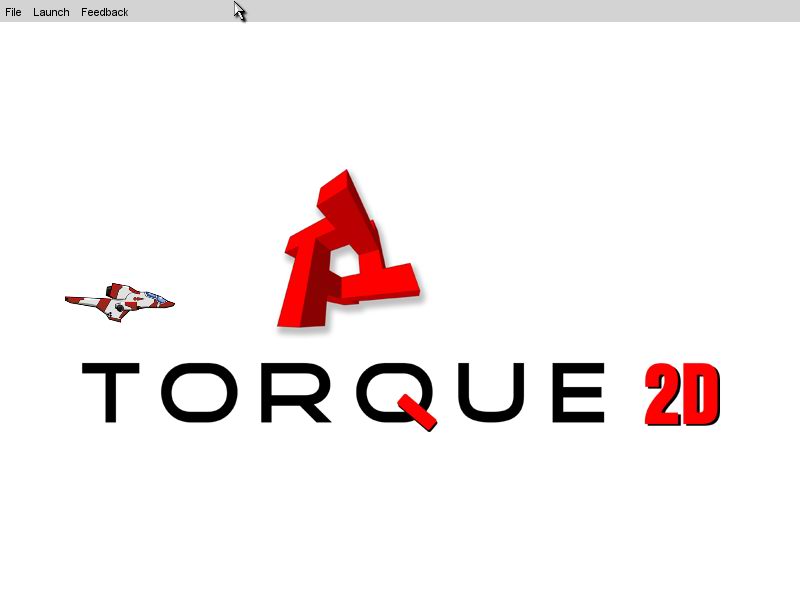
Task: Click the red-and-white spaceship sprite
Action: [x=120, y=303]
